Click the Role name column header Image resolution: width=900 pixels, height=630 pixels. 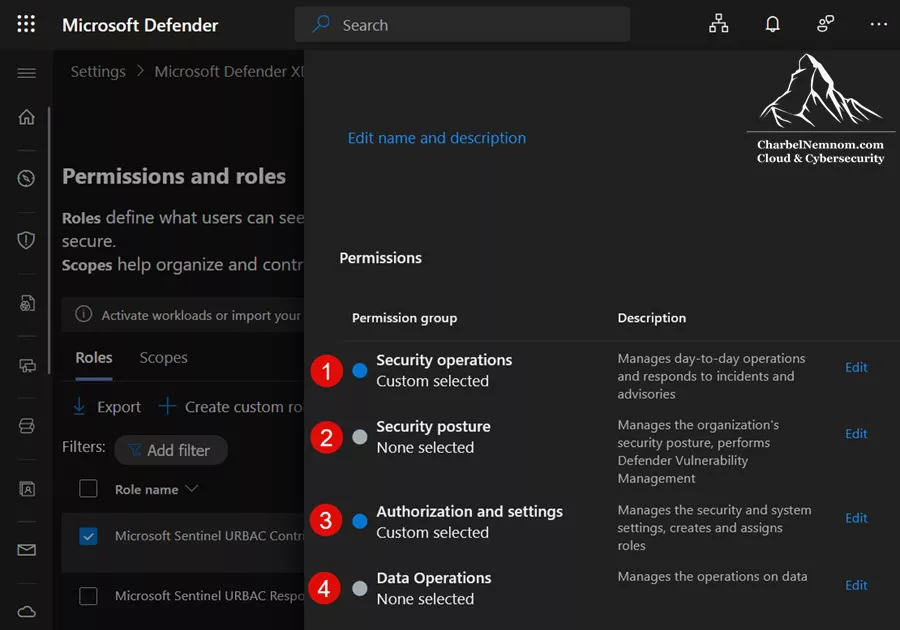(x=146, y=489)
